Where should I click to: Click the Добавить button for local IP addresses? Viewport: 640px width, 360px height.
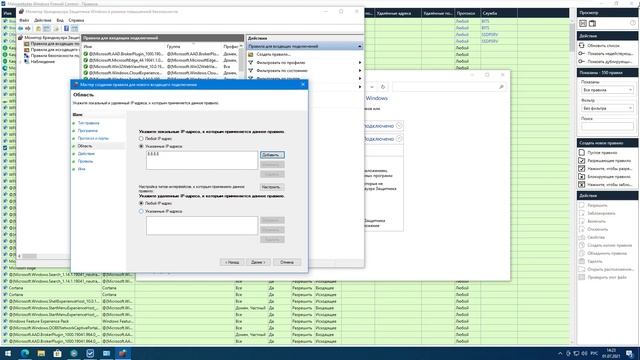tap(272, 155)
